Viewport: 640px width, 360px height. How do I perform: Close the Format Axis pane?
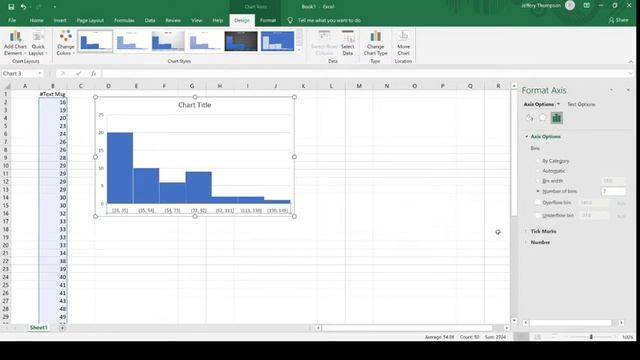628,90
